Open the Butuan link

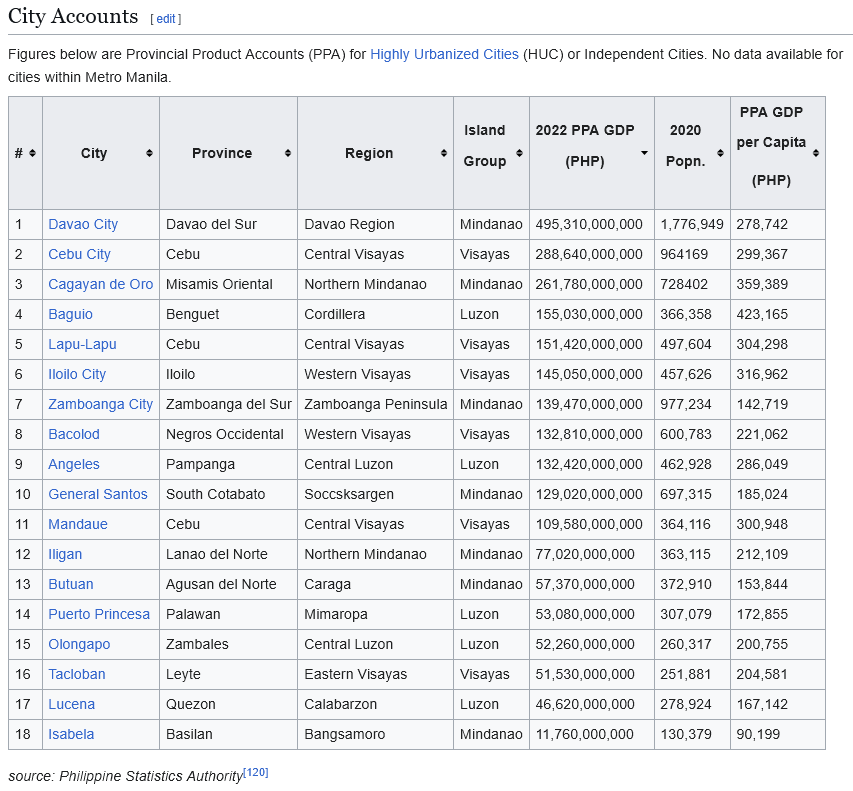pos(71,584)
